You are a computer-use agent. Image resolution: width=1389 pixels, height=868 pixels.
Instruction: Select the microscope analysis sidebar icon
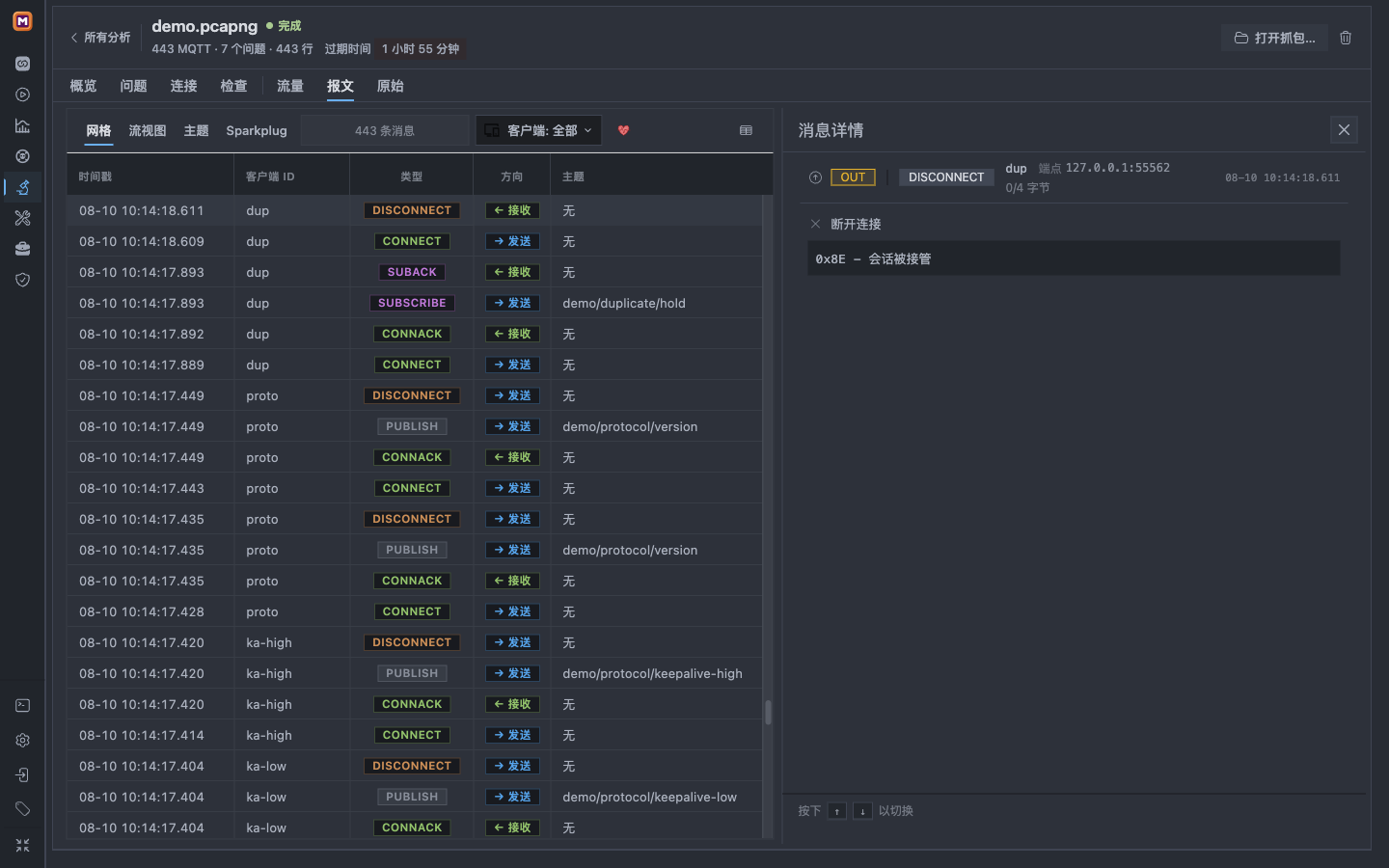(x=22, y=187)
